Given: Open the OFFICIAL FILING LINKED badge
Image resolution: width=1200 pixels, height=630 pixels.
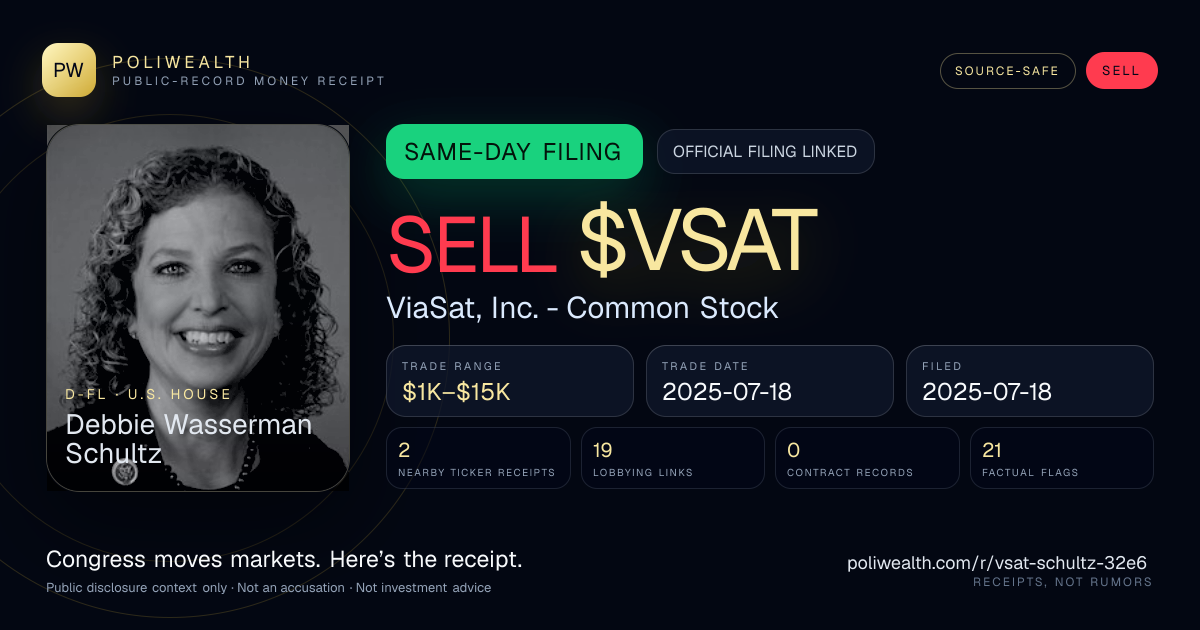Looking at the screenshot, I should click(765, 152).
